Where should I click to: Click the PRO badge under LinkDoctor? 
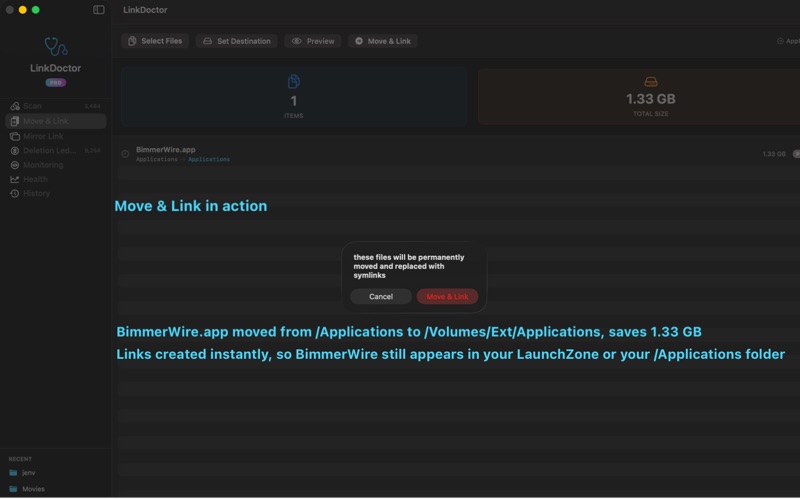pos(56,83)
